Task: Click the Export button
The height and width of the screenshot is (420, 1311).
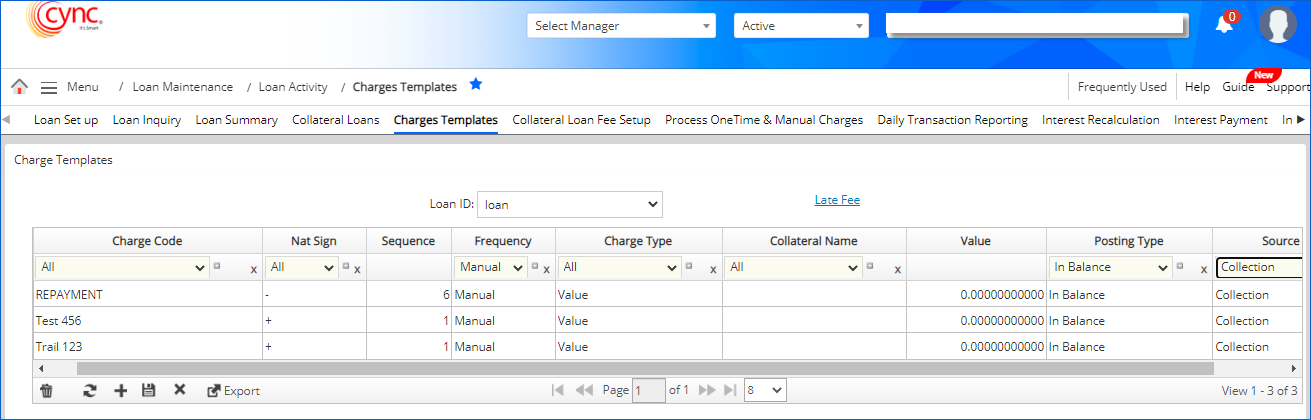Action: 233,390
